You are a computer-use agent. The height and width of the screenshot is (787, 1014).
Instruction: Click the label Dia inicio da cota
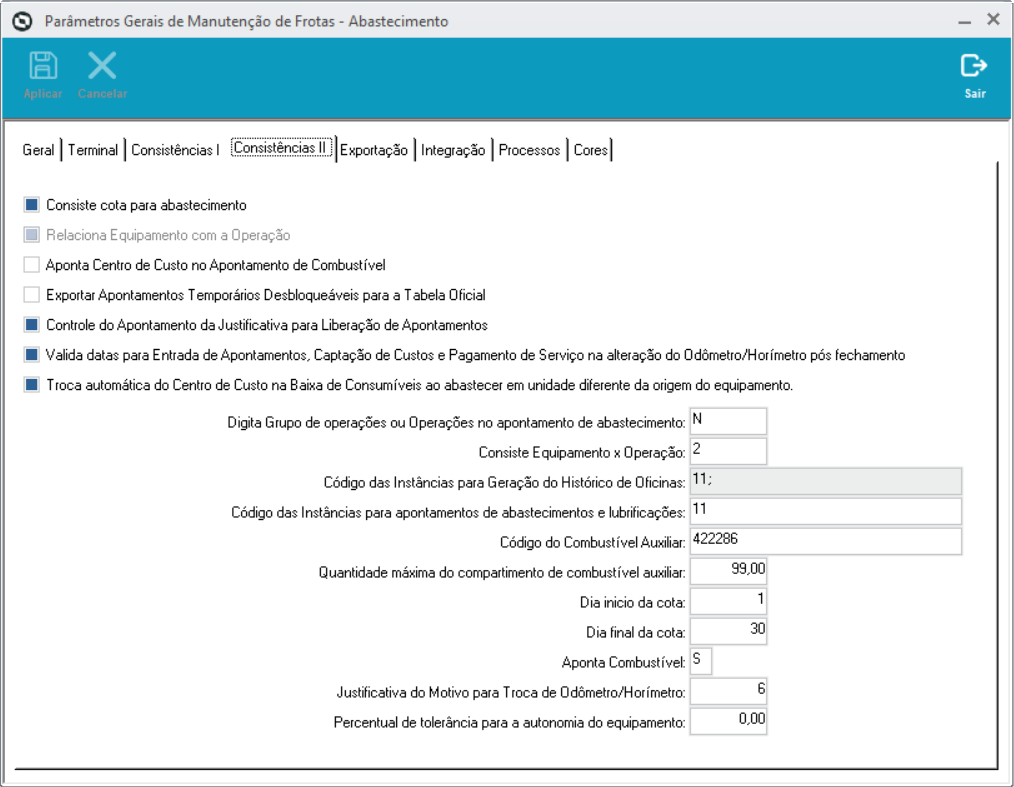(632, 603)
